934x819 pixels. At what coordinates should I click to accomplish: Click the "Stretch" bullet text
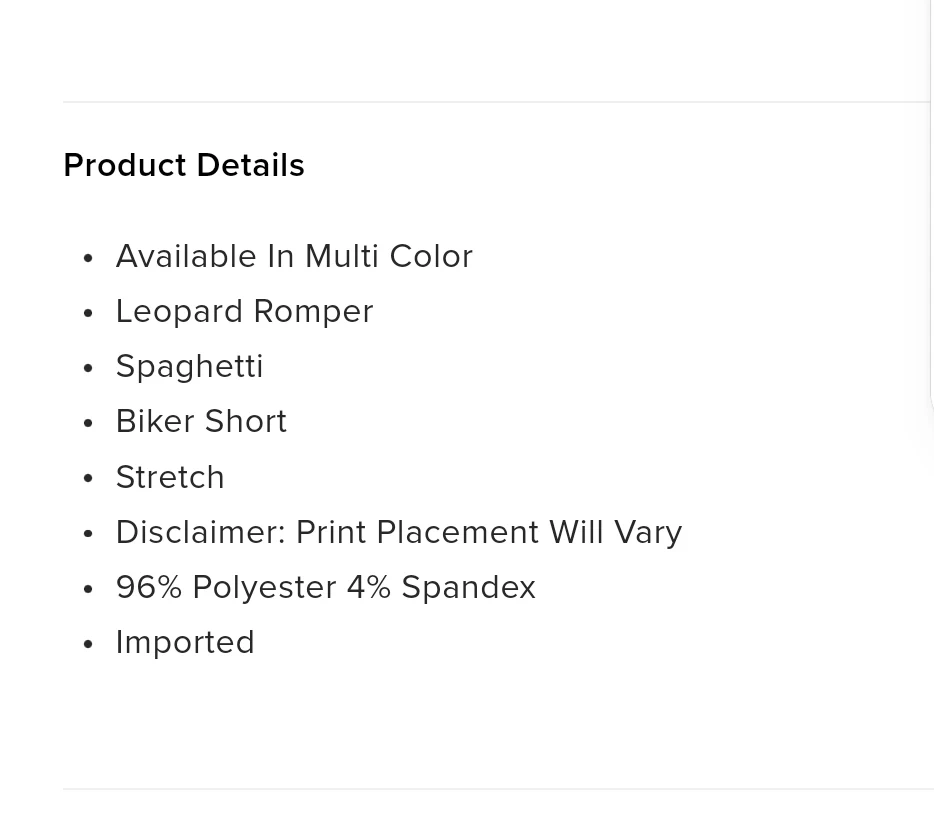click(x=170, y=477)
